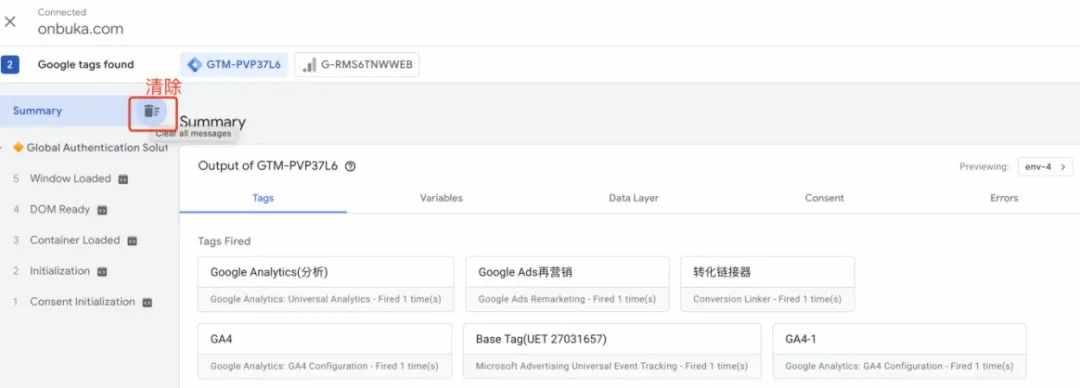Click the Tags Fired heading
Viewport: 1080px width, 388px height.
(224, 241)
